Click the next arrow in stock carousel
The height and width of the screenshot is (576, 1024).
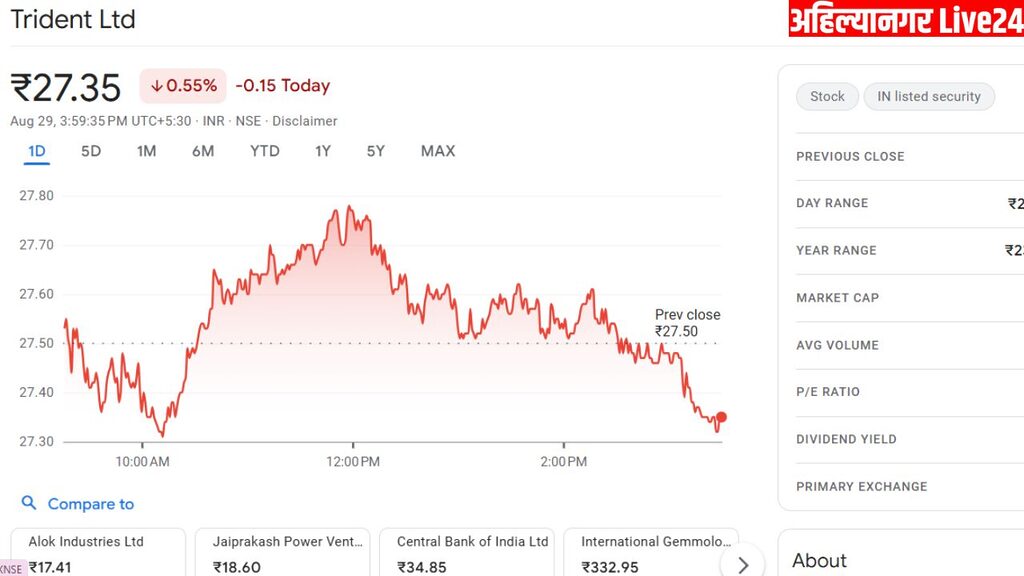[742, 565]
